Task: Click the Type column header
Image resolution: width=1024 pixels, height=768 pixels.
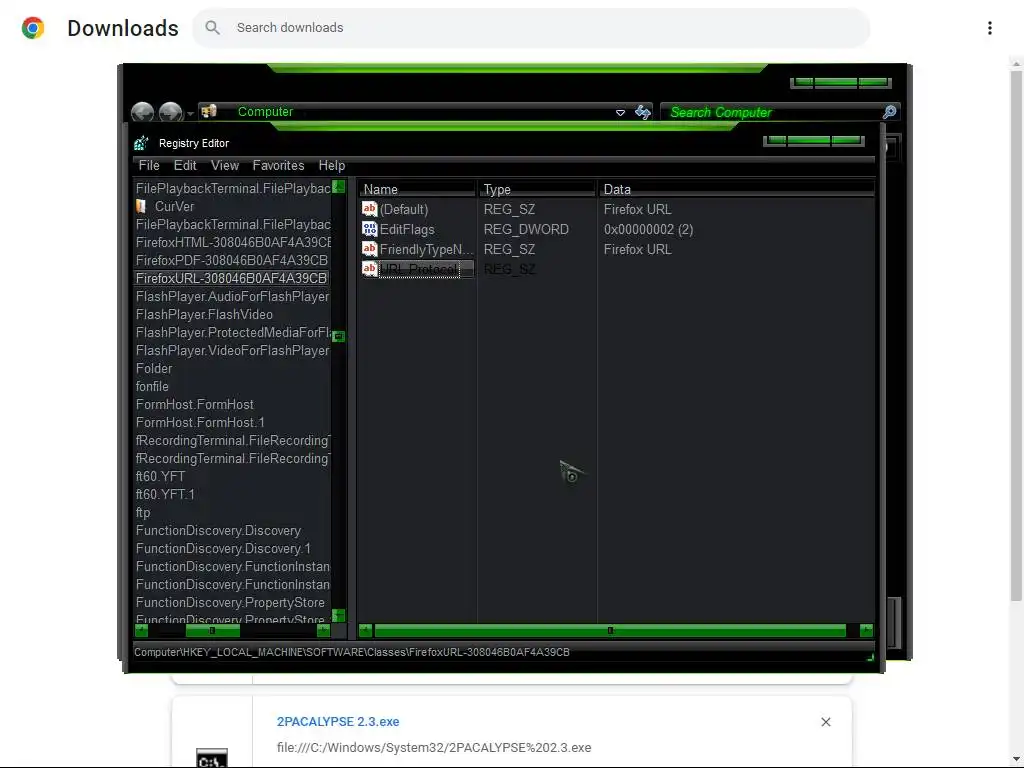Action: (536, 189)
